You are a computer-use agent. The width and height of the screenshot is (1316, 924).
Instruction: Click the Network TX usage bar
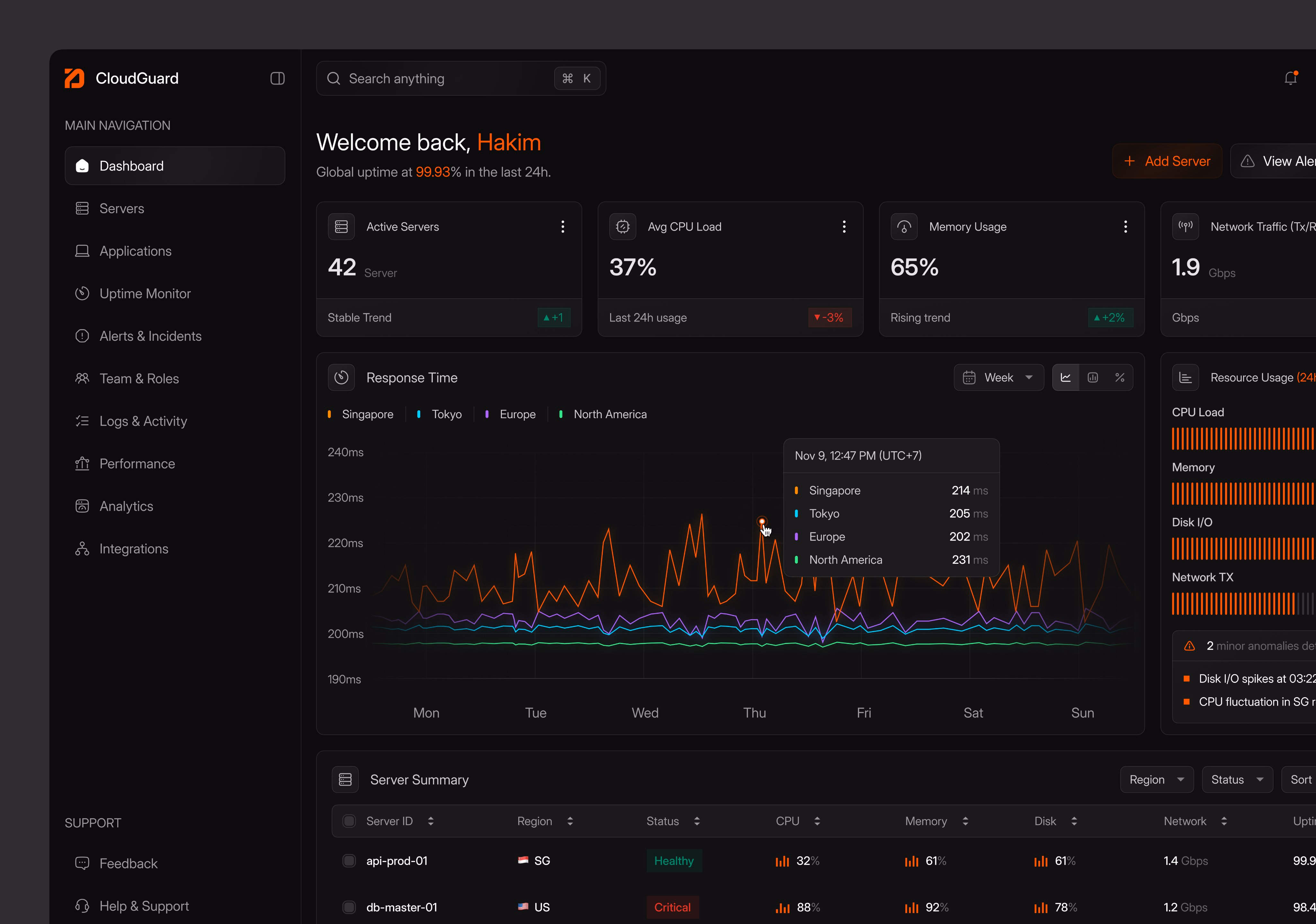[x=1243, y=604]
